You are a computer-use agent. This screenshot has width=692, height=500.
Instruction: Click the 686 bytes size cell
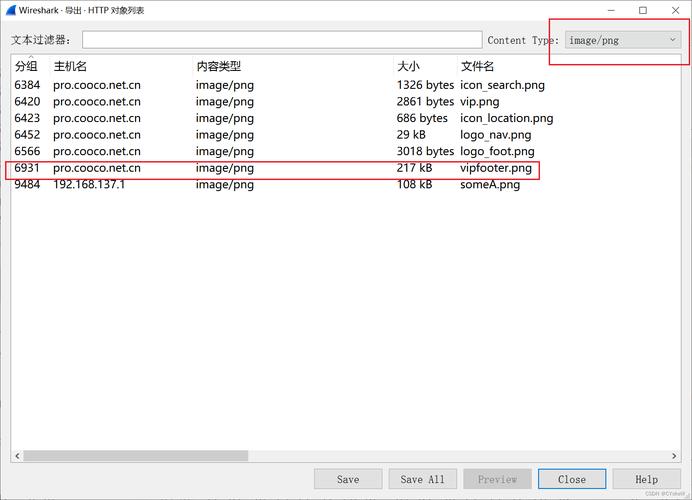point(422,118)
